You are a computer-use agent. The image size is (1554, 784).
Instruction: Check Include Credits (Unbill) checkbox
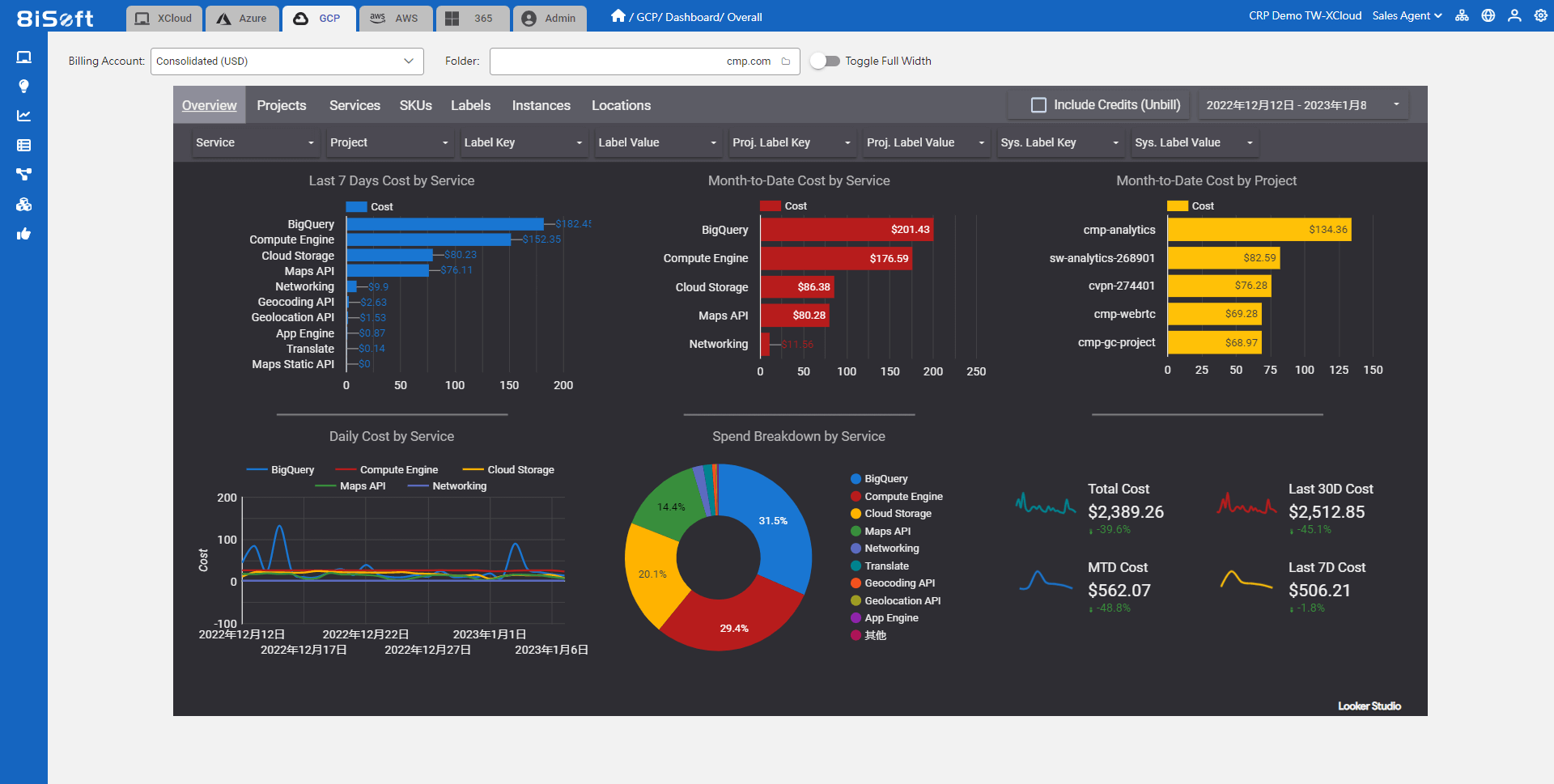coord(1038,105)
